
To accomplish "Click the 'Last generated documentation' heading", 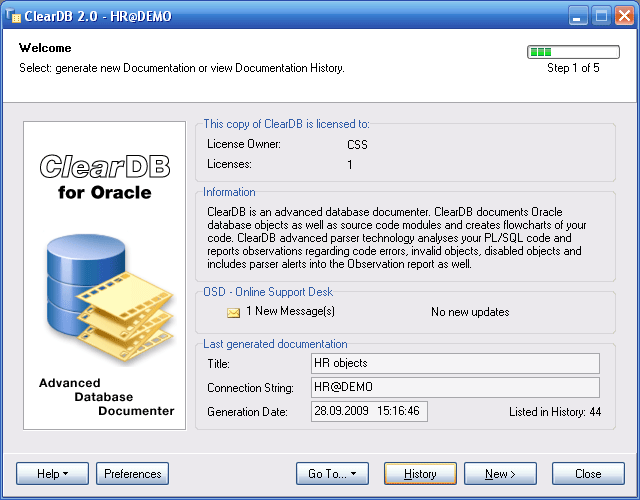I will coord(275,344).
